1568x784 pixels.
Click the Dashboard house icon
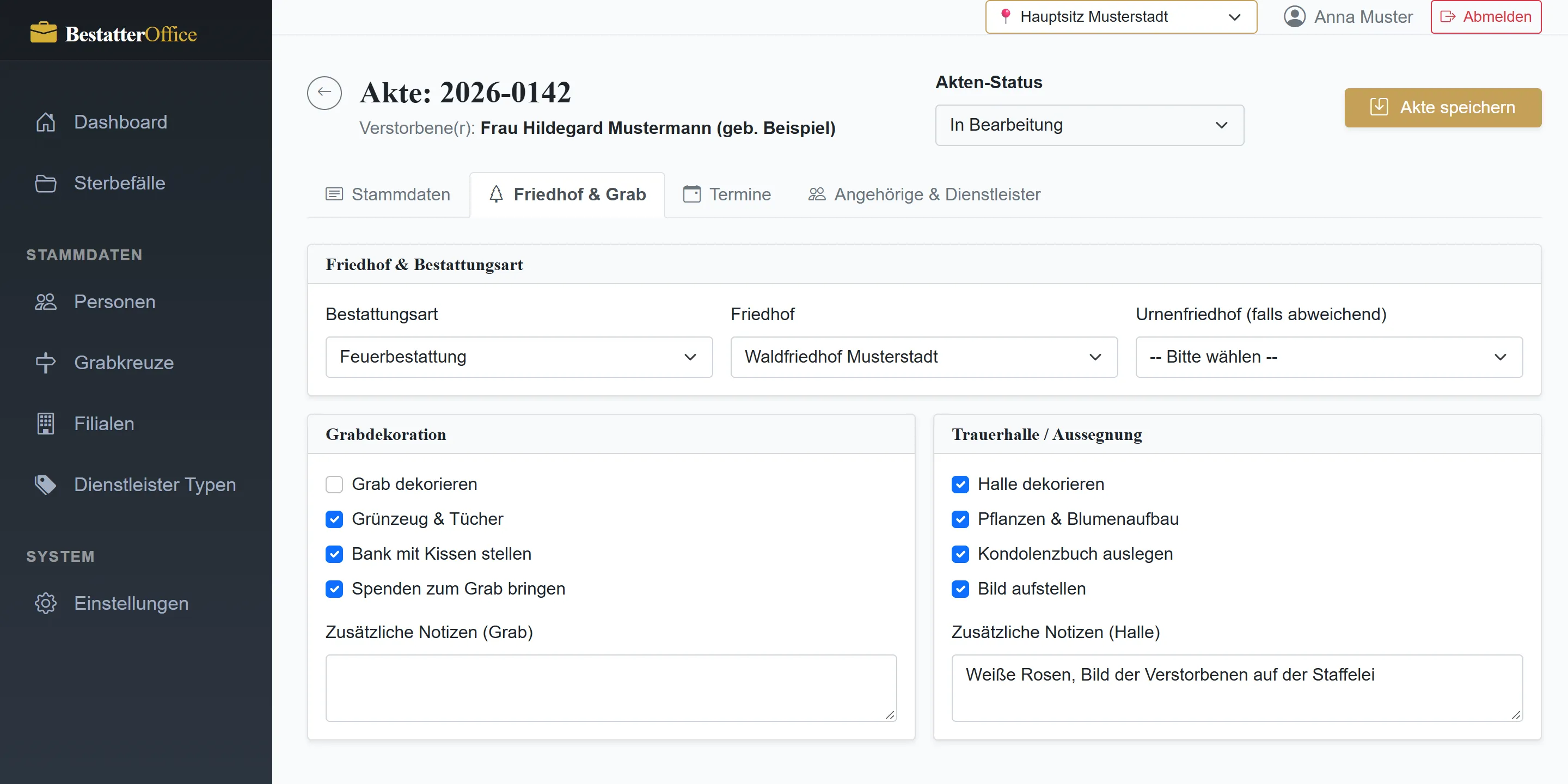(46, 122)
